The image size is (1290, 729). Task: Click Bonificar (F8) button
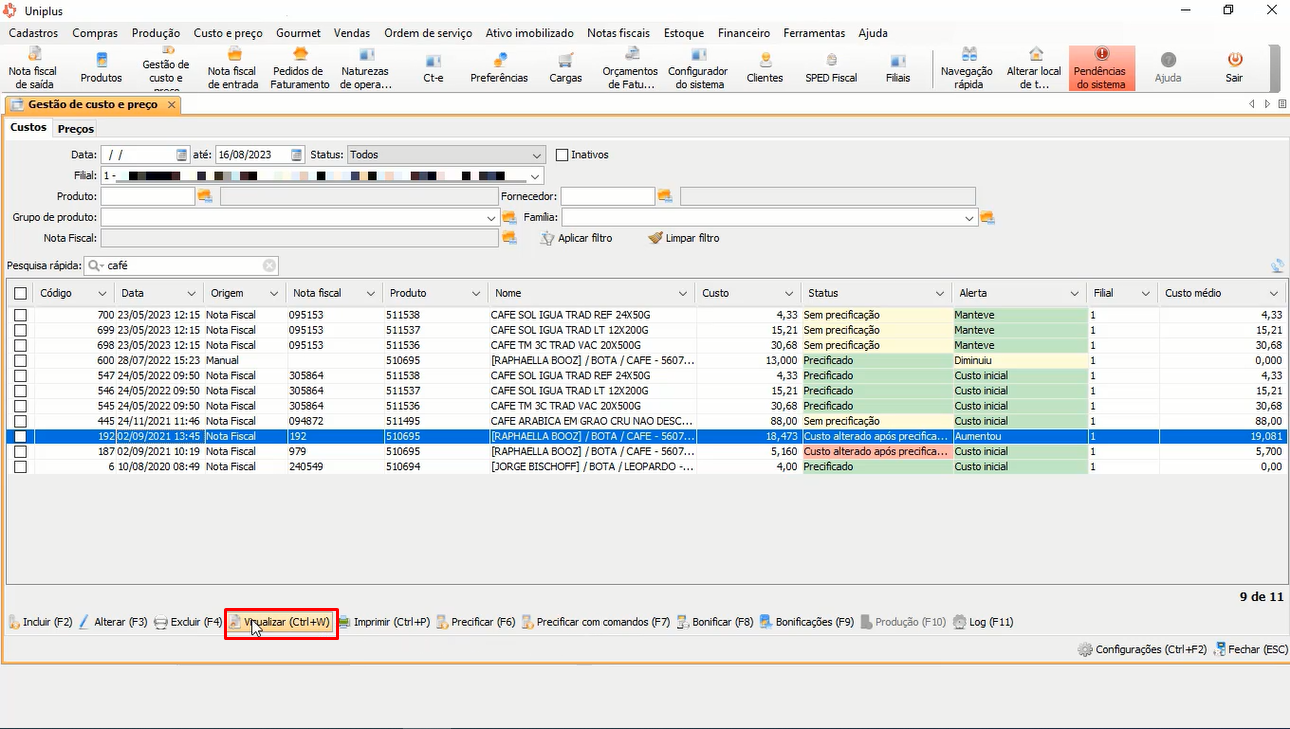[x=715, y=622]
